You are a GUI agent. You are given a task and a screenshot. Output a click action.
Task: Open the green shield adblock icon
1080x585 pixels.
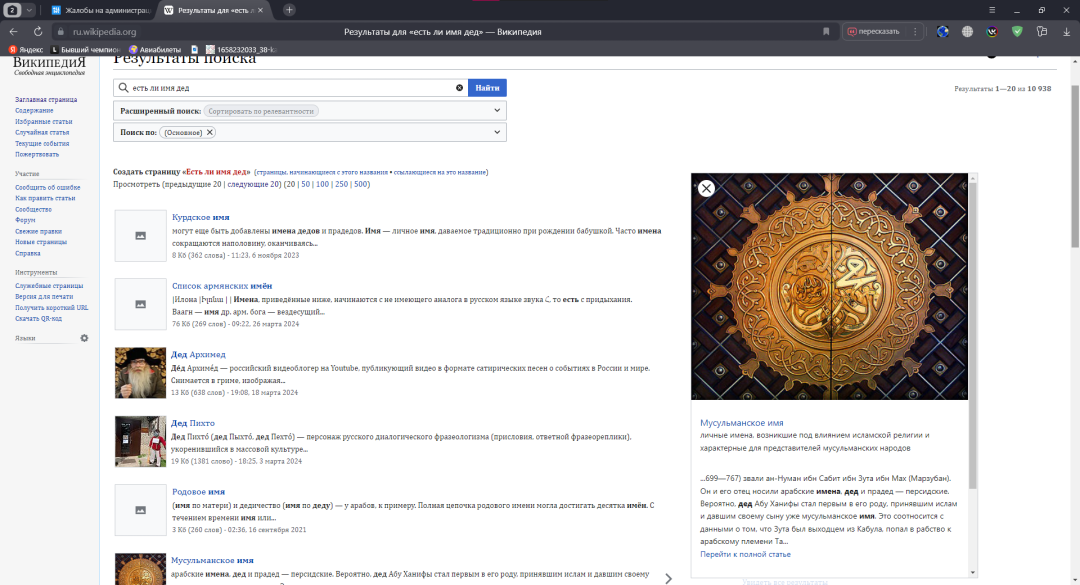[x=1017, y=32]
